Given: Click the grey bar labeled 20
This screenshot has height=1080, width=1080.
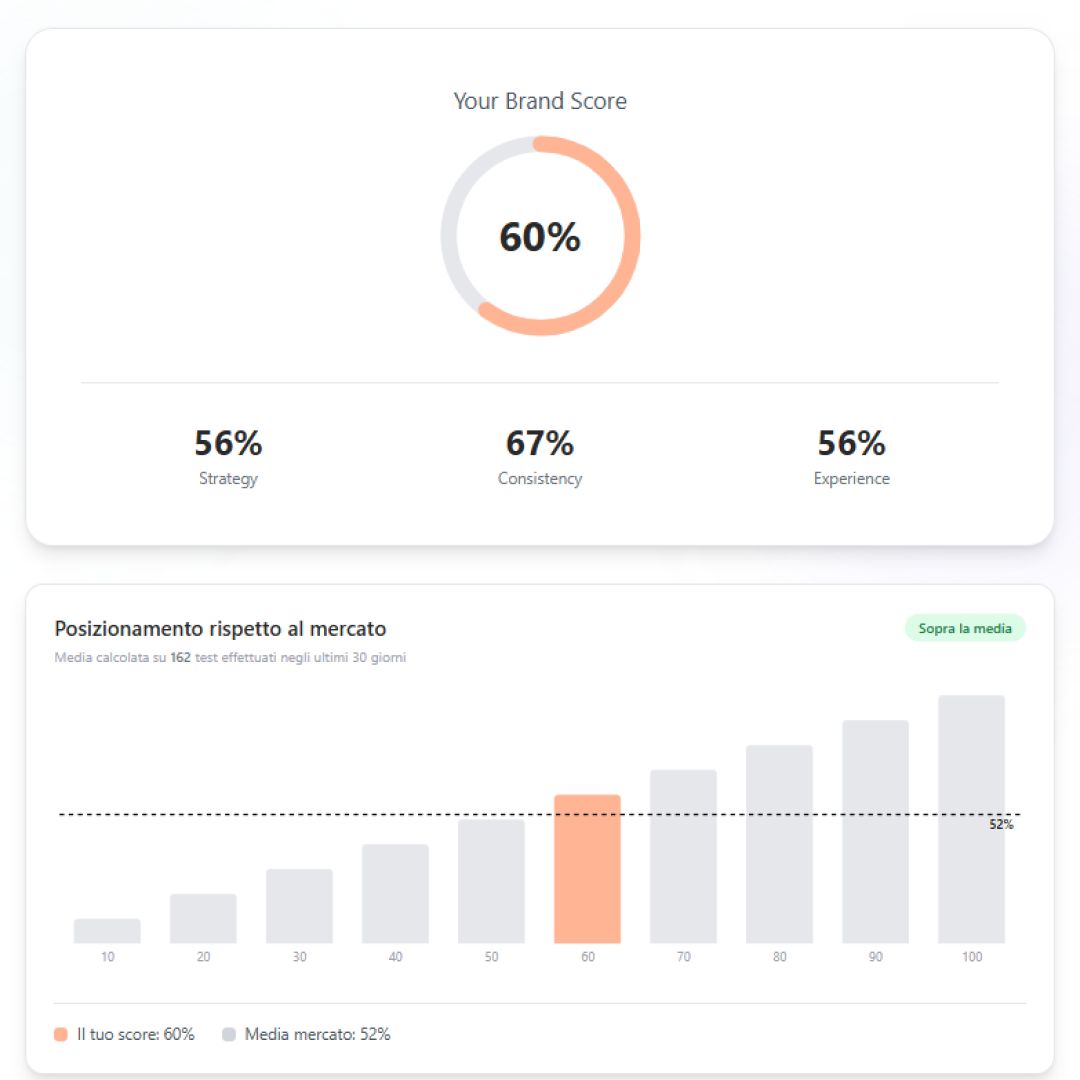Looking at the screenshot, I should click(203, 918).
